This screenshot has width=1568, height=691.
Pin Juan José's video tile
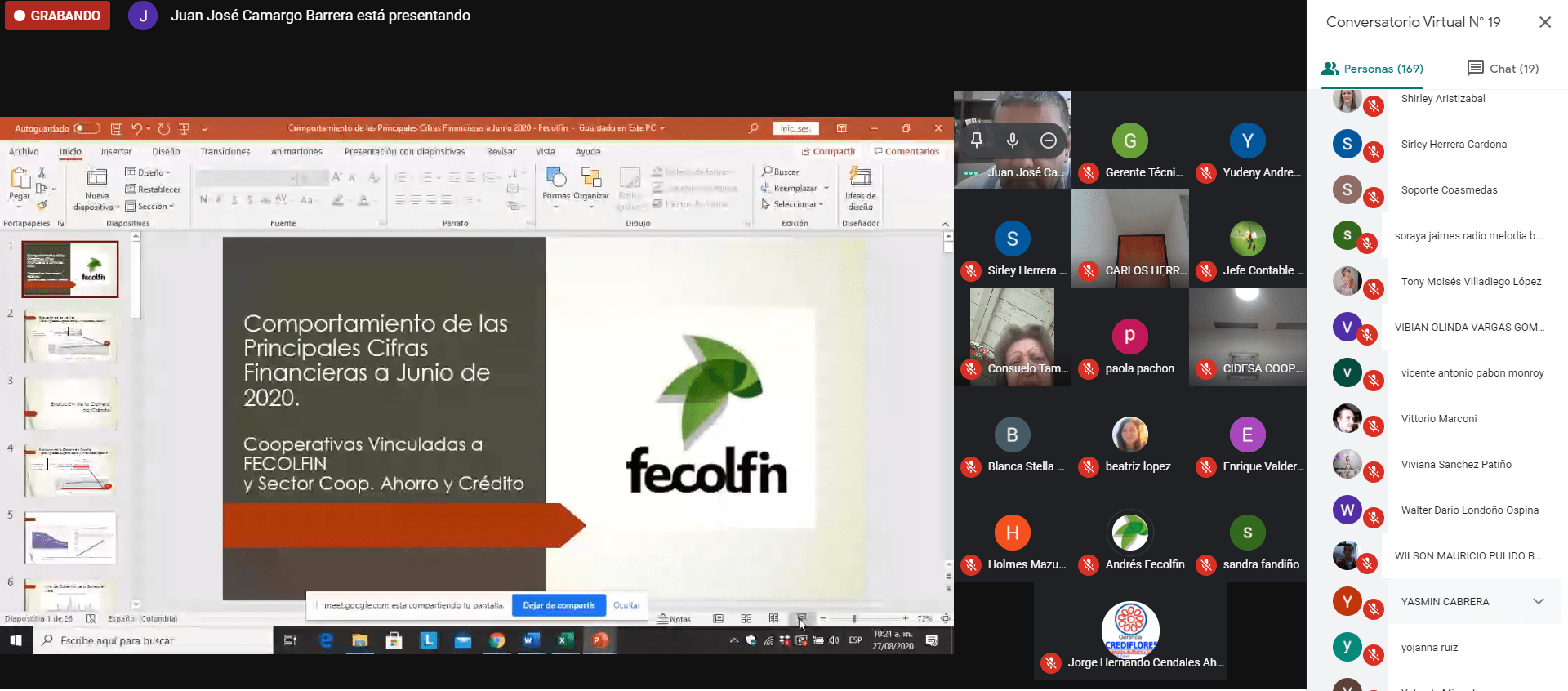coord(976,140)
